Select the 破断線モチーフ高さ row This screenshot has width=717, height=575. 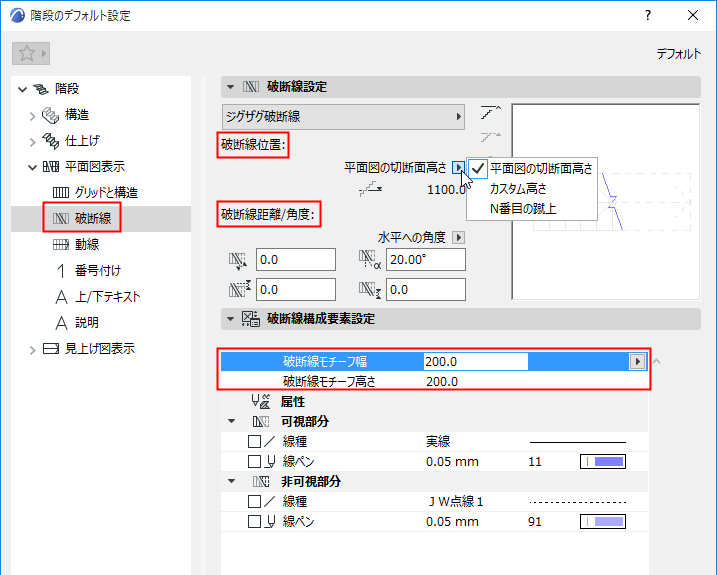point(434,382)
